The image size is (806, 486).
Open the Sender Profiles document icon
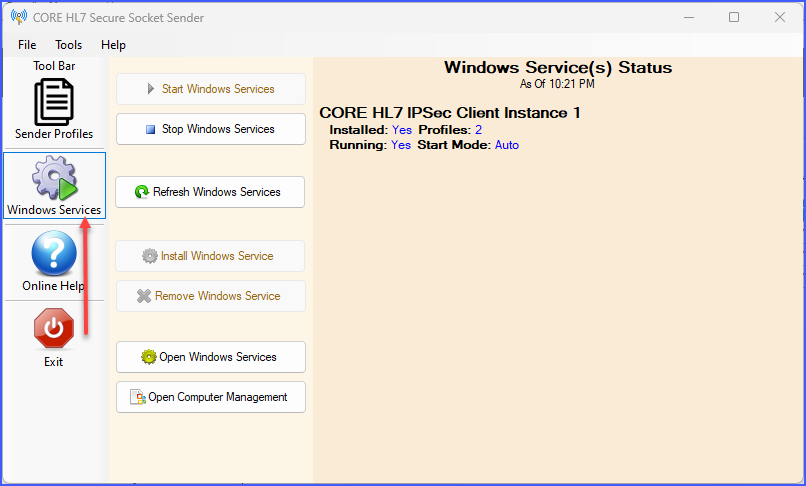pyautogui.click(x=54, y=102)
